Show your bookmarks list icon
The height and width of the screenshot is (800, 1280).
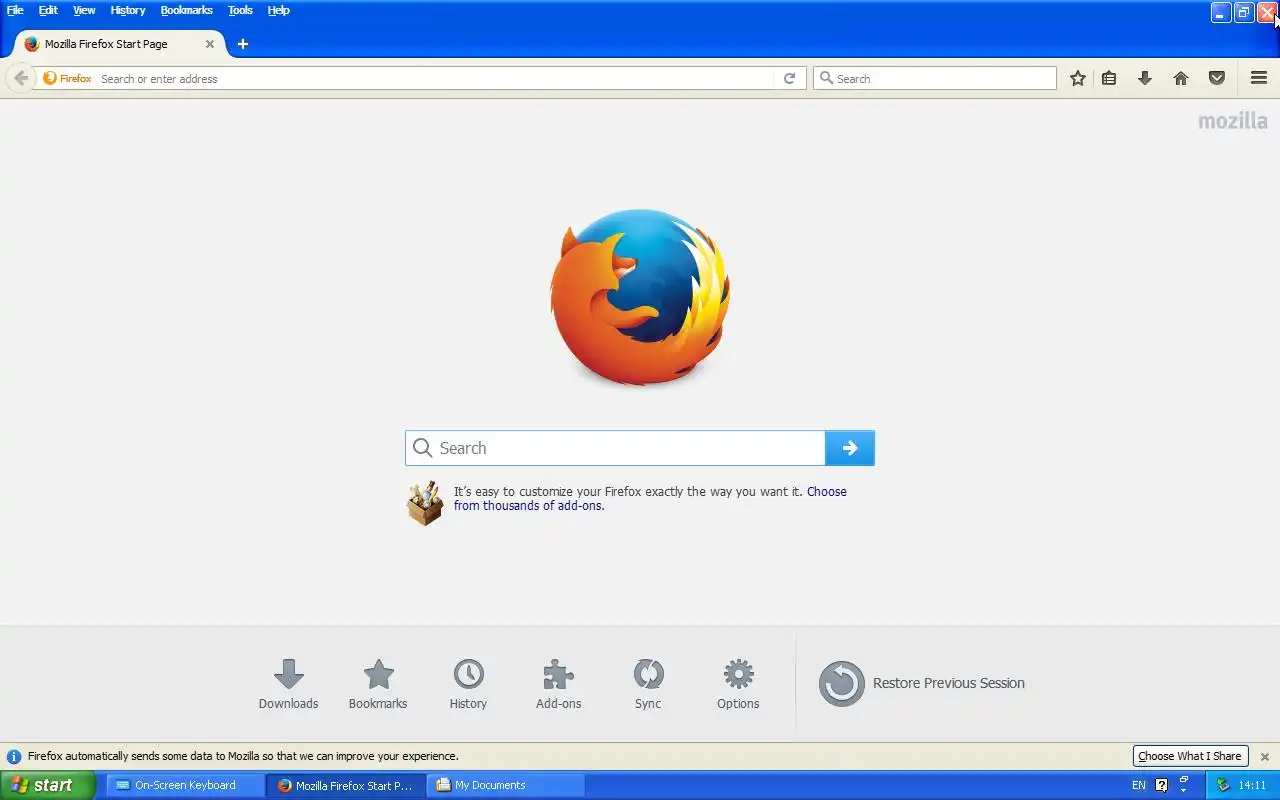(x=1109, y=78)
